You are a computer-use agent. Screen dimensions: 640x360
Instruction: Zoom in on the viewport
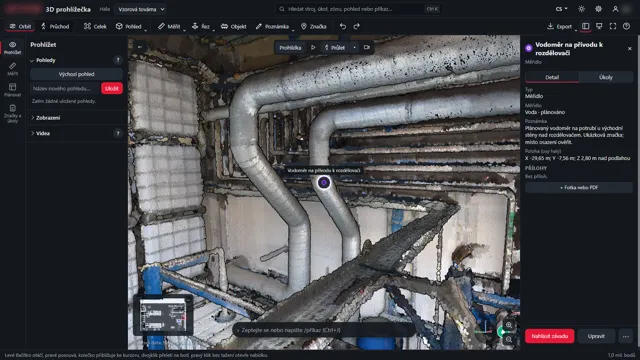tap(509, 325)
